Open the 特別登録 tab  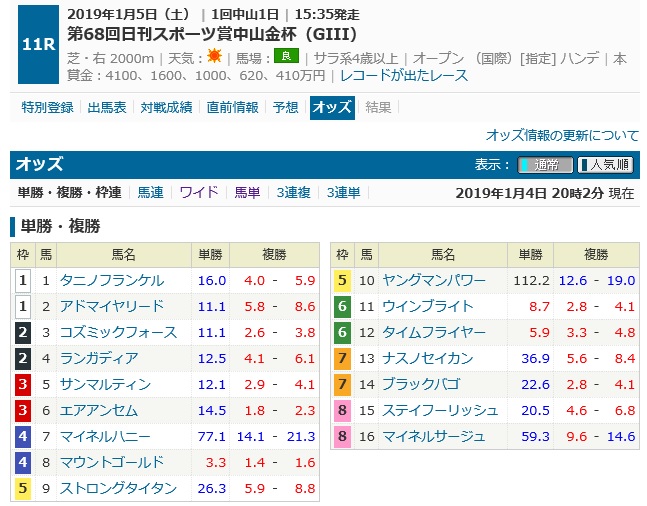coord(47,108)
